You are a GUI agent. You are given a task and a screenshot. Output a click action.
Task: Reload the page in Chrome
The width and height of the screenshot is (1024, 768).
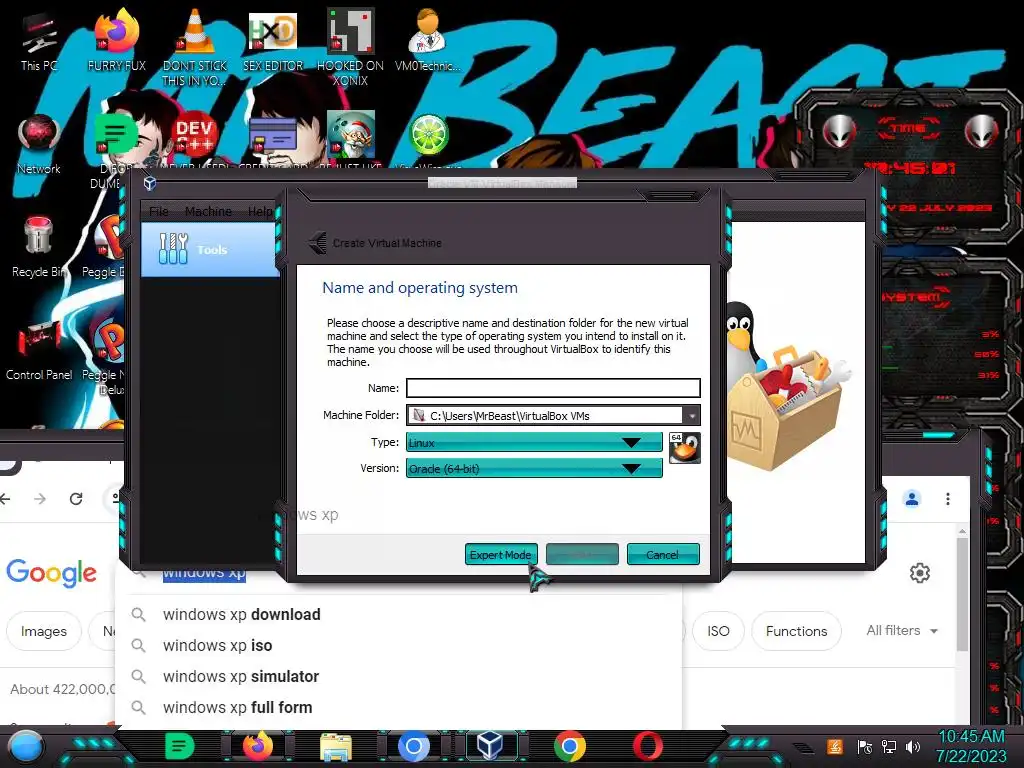point(76,499)
